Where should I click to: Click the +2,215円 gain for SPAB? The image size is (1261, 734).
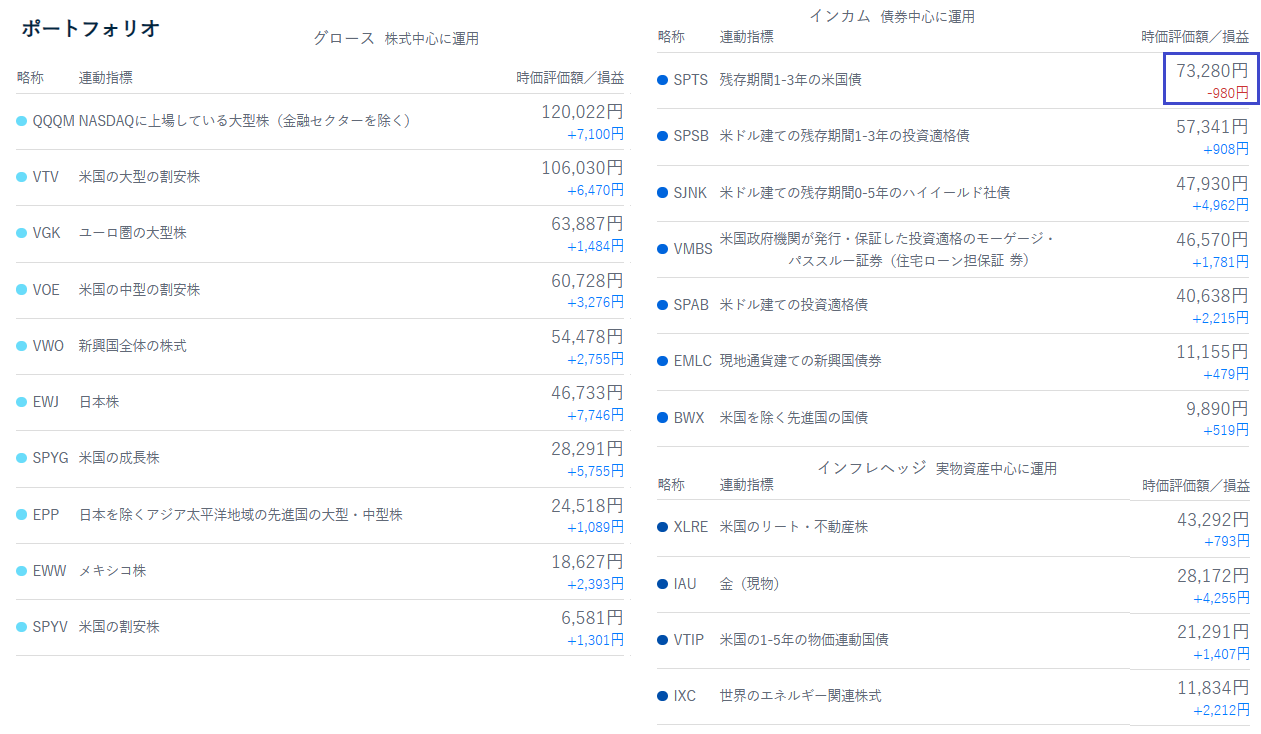1220,317
